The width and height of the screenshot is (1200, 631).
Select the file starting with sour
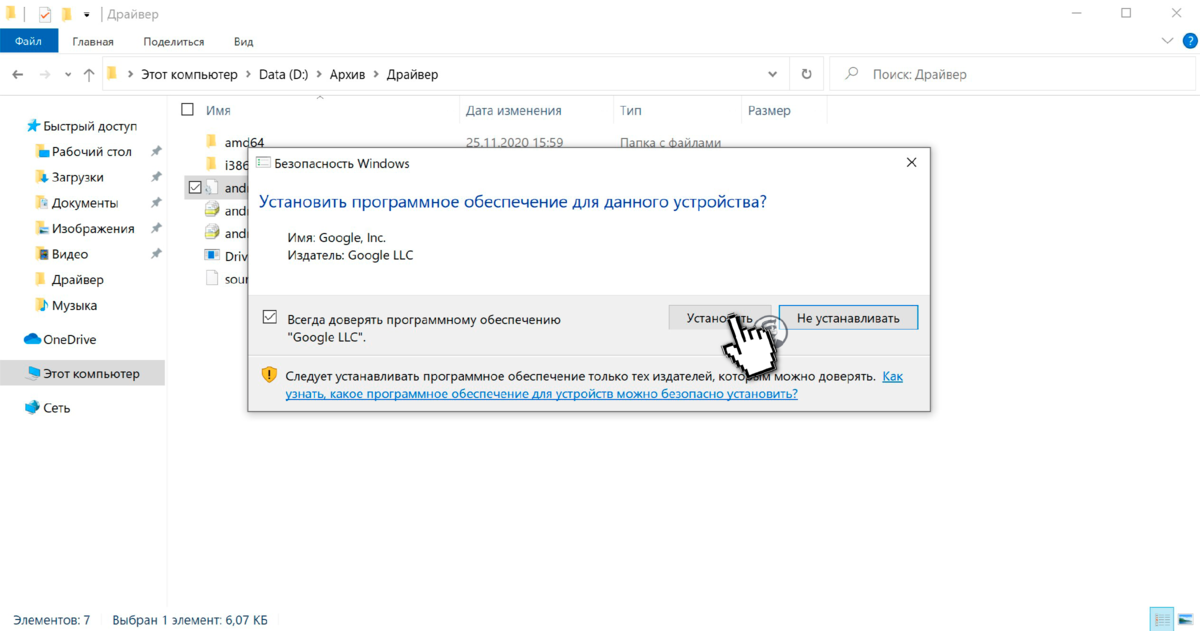tap(236, 279)
